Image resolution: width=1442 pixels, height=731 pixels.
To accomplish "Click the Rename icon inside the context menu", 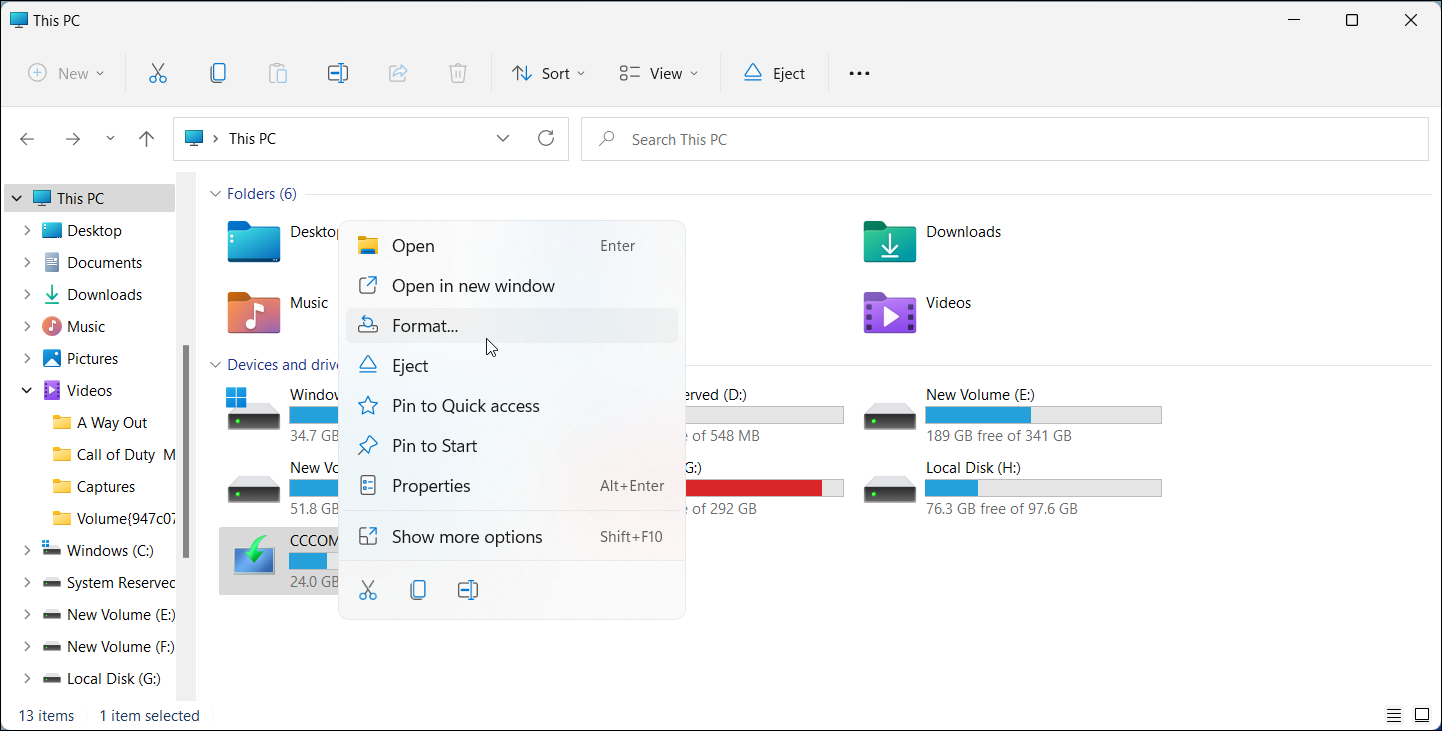I will (467, 589).
